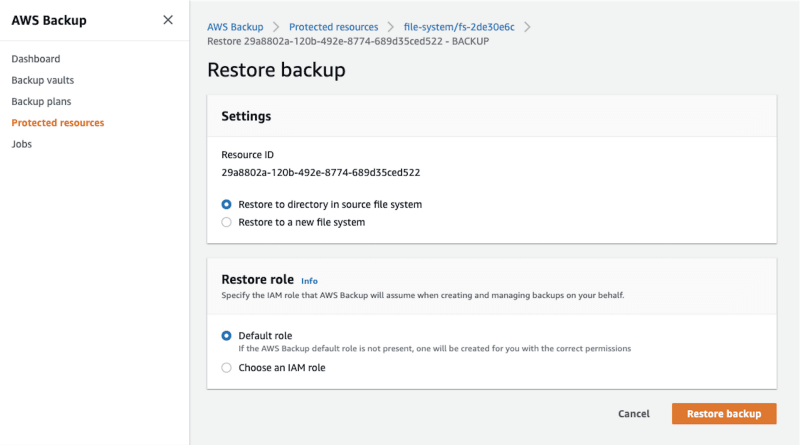
Task: Cancel the restore operation
Action: [634, 413]
